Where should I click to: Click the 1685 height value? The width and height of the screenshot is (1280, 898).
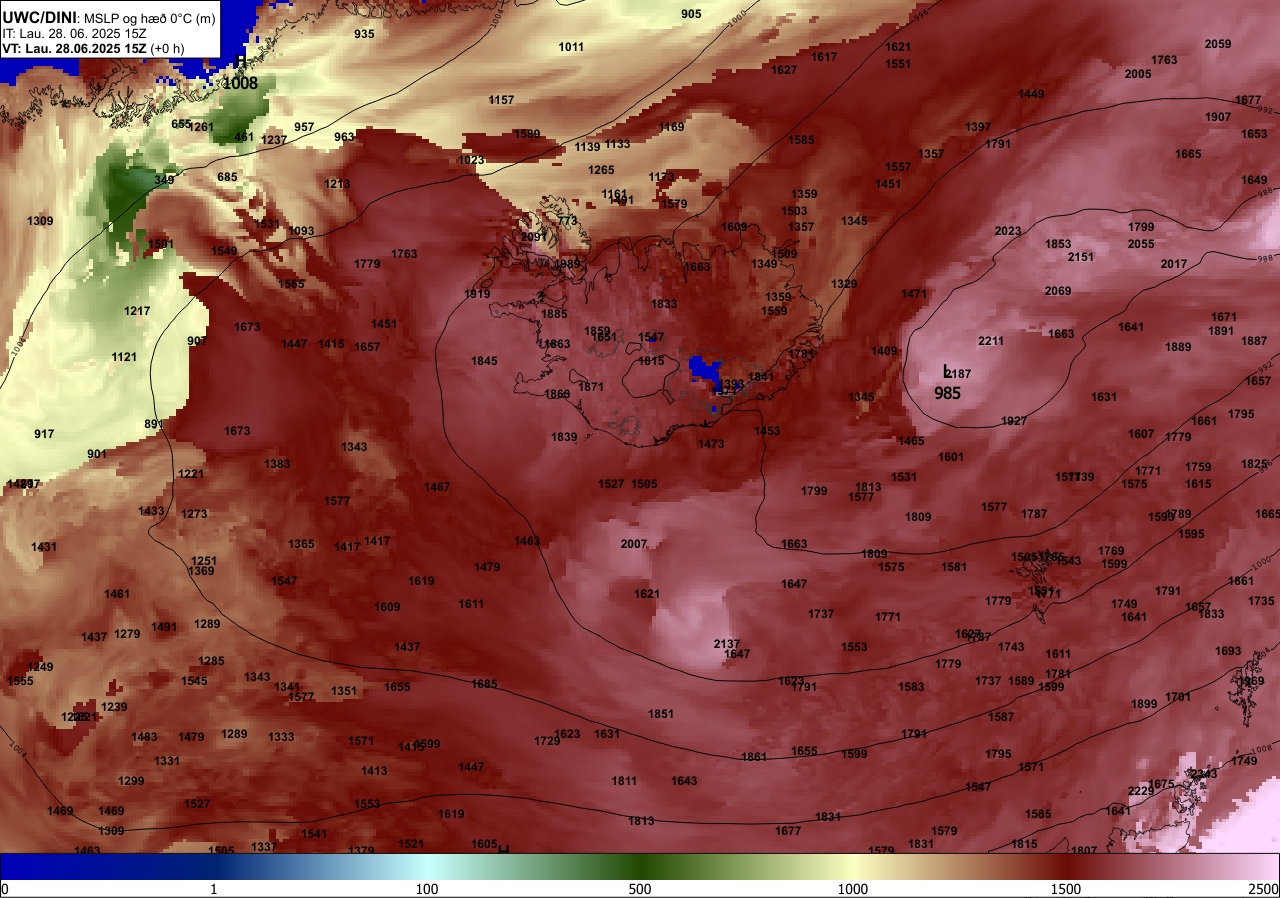484,684
